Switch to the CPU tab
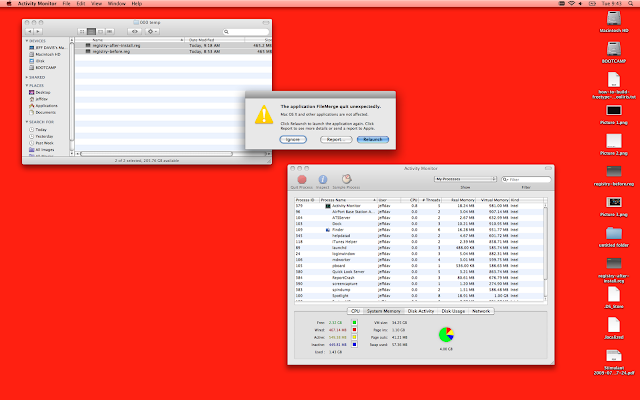This screenshot has height=400, width=640. tap(356, 311)
